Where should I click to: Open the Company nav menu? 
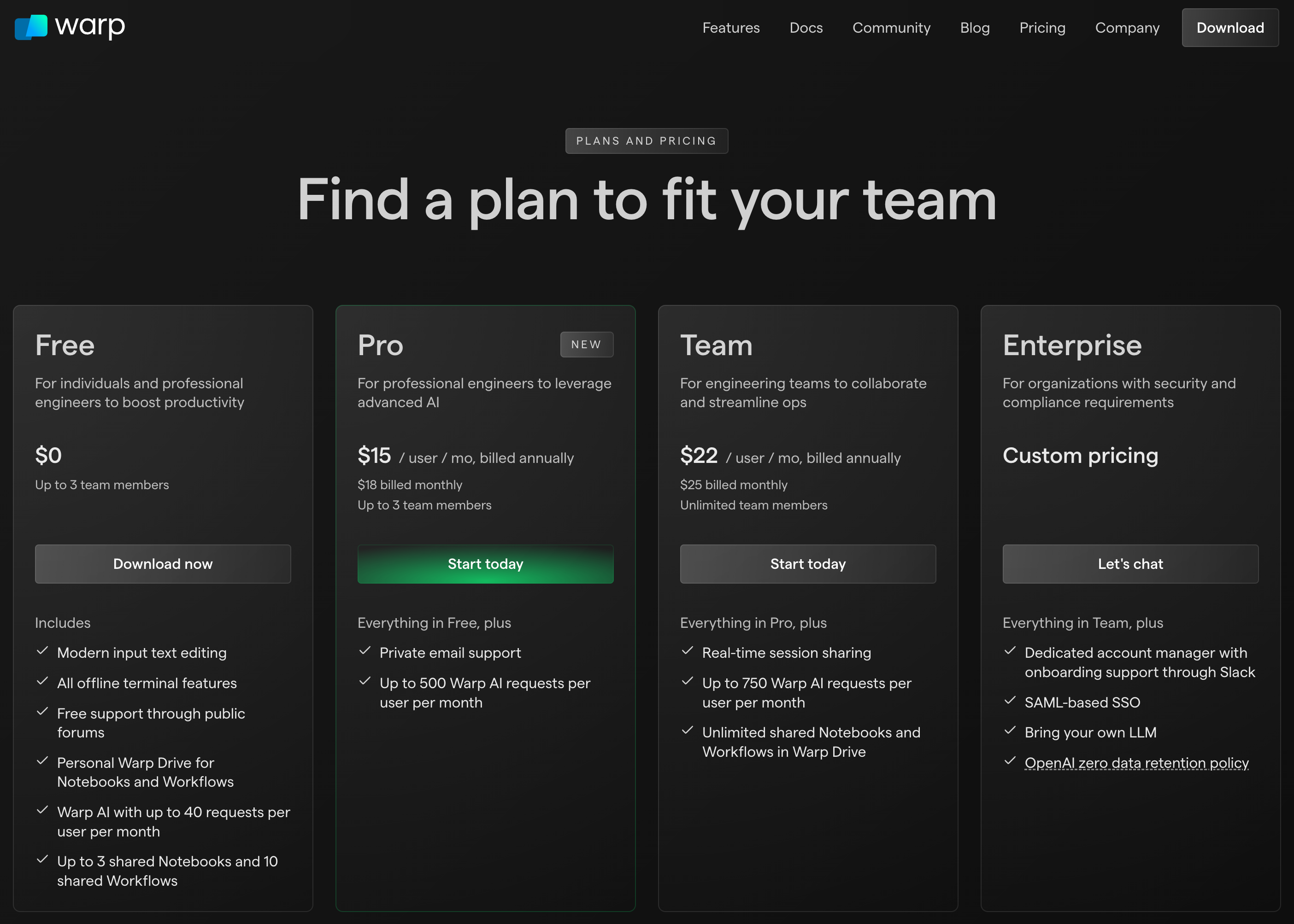(x=1127, y=28)
